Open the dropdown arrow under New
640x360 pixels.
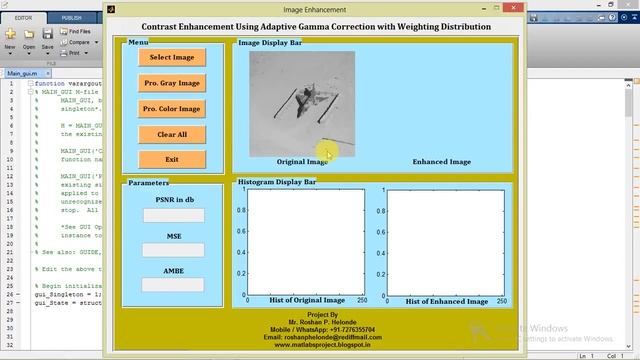tap(10, 53)
